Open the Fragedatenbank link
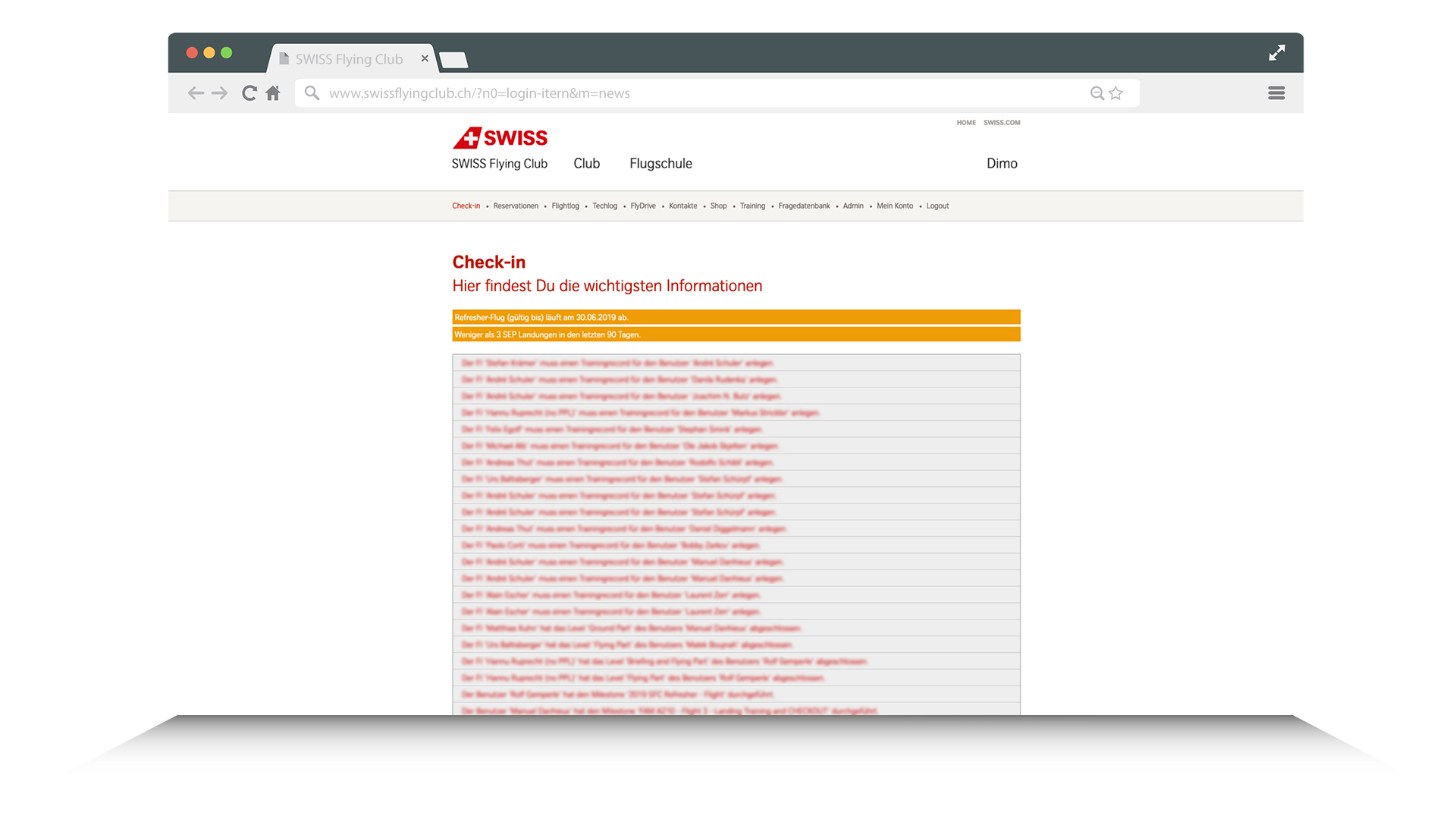The height and width of the screenshot is (819, 1456). tap(804, 206)
